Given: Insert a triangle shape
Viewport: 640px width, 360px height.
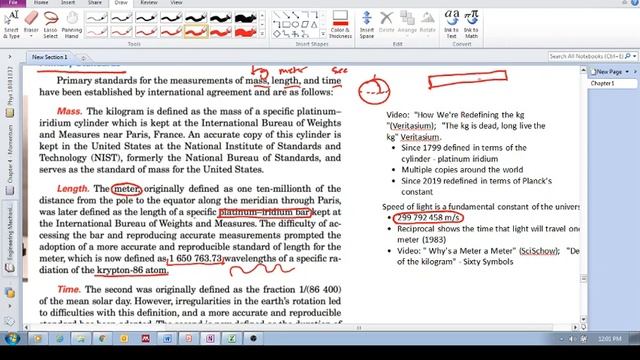Looking at the screenshot, I should point(314,25).
